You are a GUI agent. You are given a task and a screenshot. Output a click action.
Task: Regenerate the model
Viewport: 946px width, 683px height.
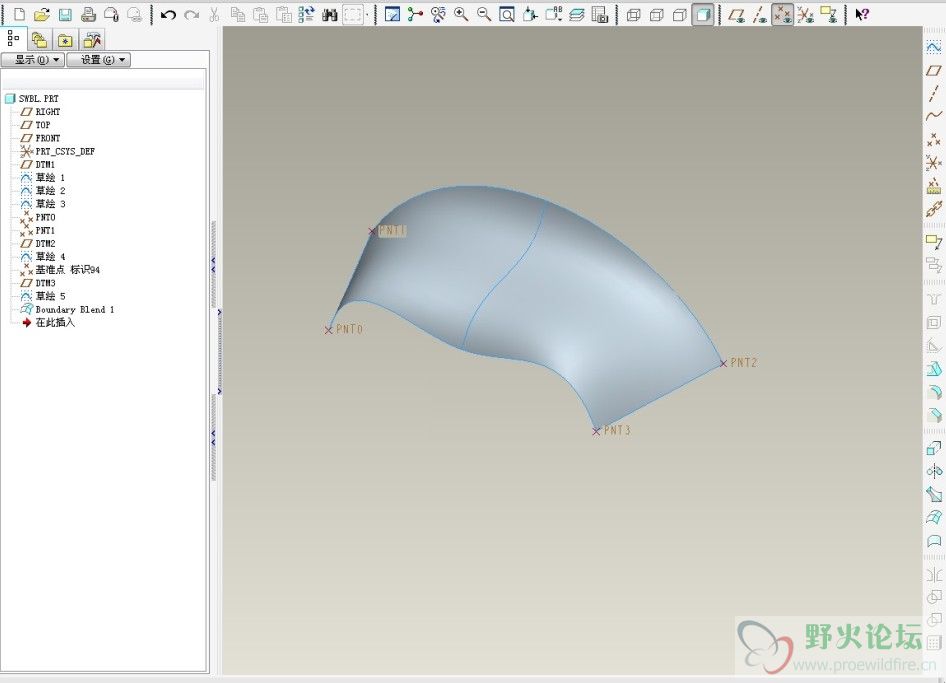click(306, 14)
